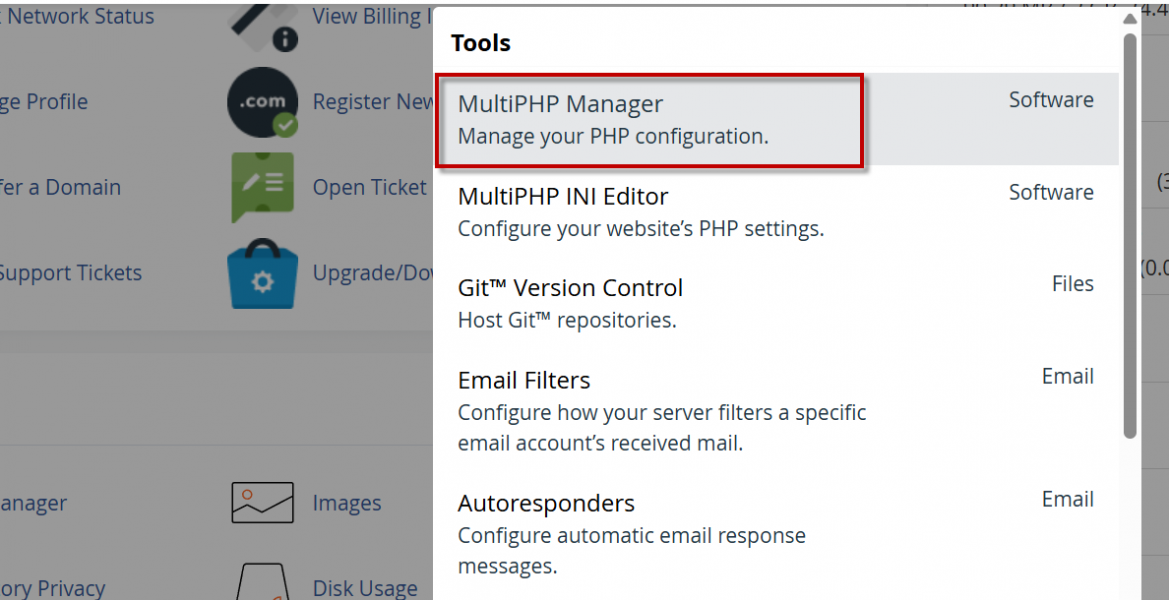Screen dimensions: 1169x600
Task: Open the Transfer a Domain link
Action: (60, 187)
